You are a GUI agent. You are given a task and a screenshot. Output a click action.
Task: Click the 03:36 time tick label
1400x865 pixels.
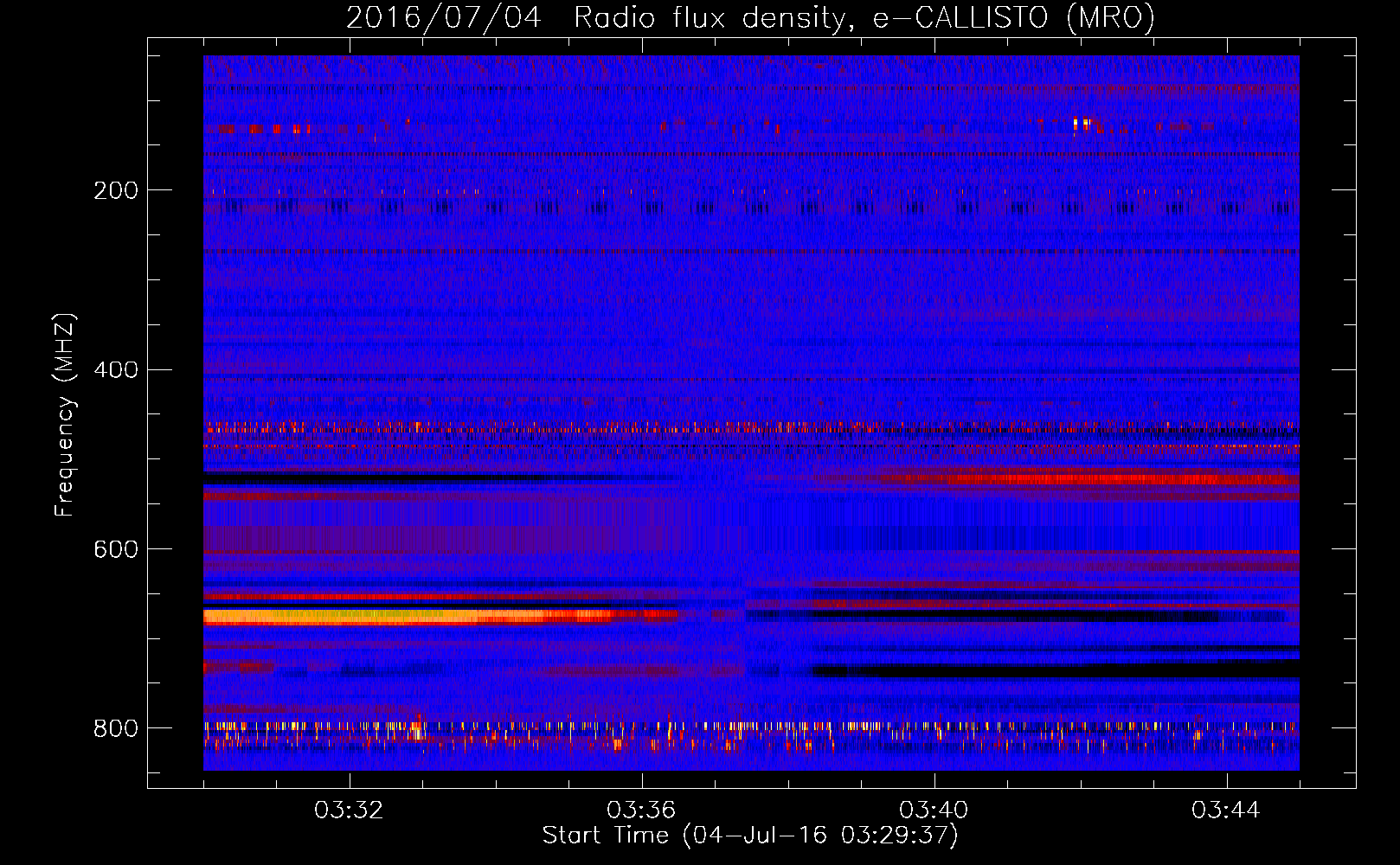(x=641, y=811)
